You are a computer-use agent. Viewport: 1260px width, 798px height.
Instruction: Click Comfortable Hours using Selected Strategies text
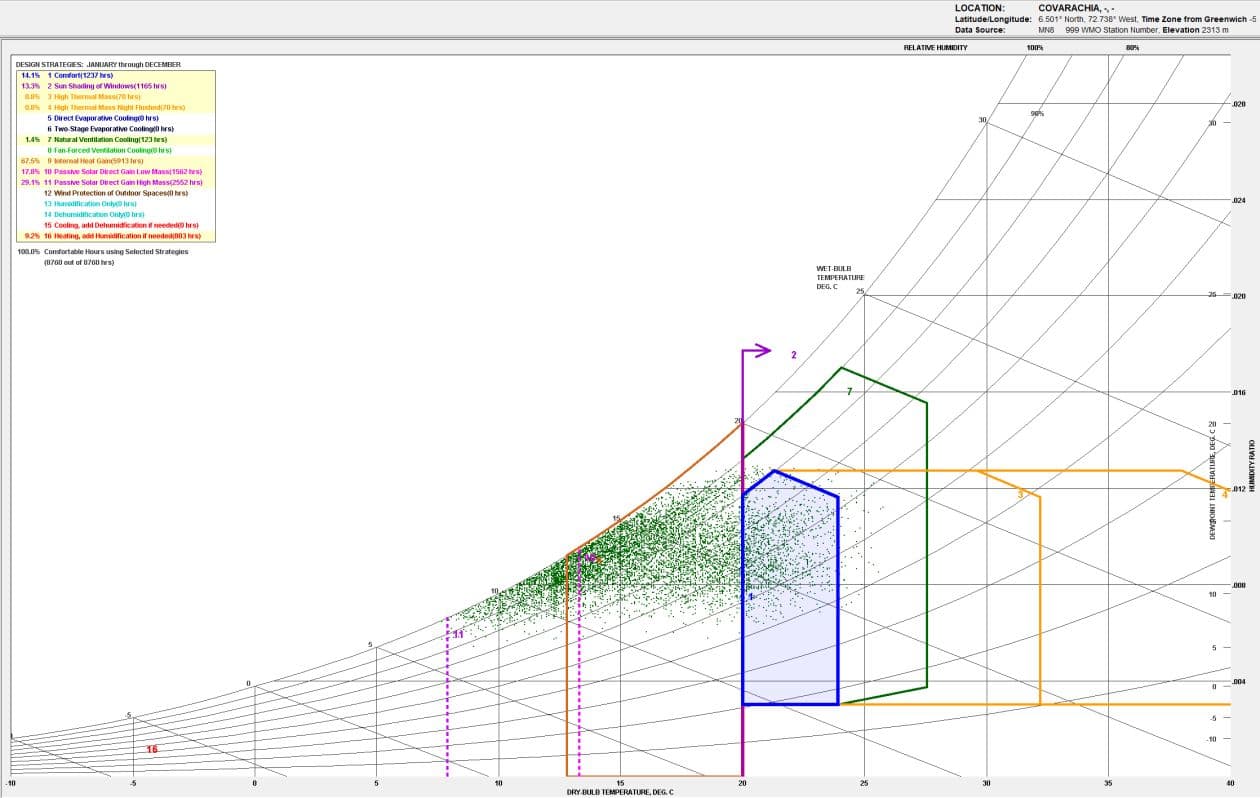(x=116, y=252)
